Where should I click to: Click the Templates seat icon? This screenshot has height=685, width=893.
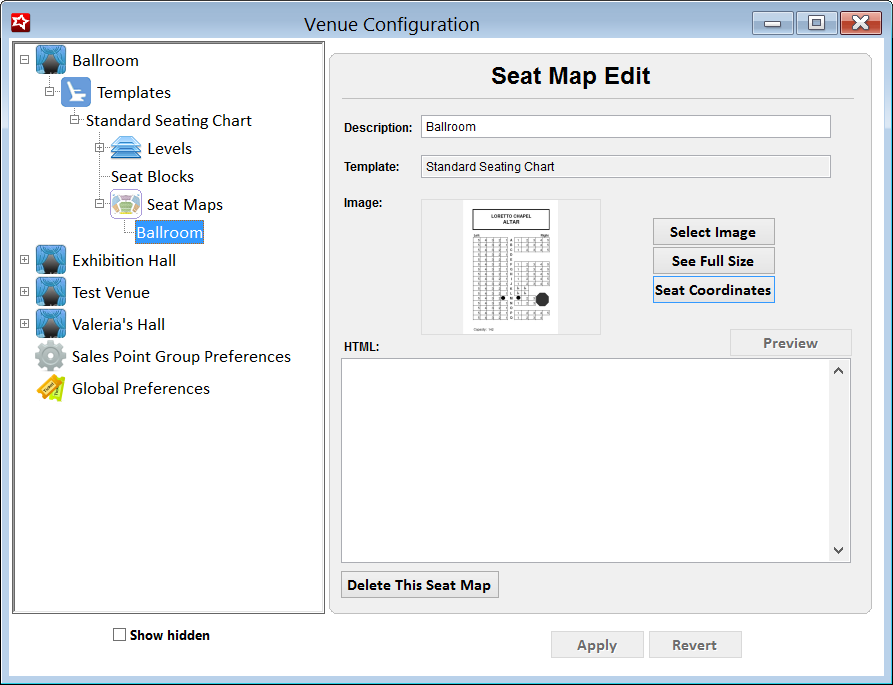click(x=76, y=92)
